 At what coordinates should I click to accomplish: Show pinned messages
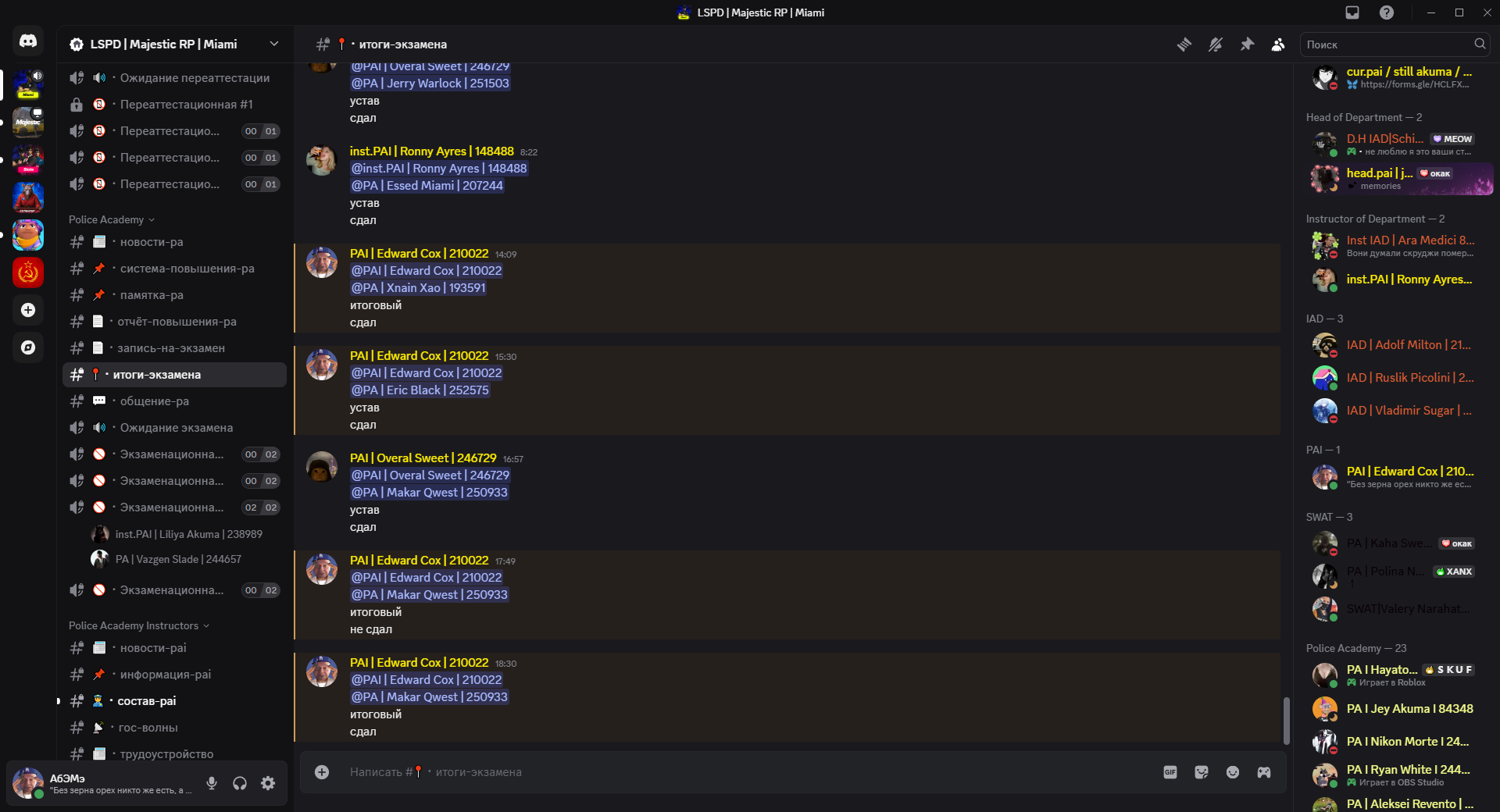tap(1247, 45)
